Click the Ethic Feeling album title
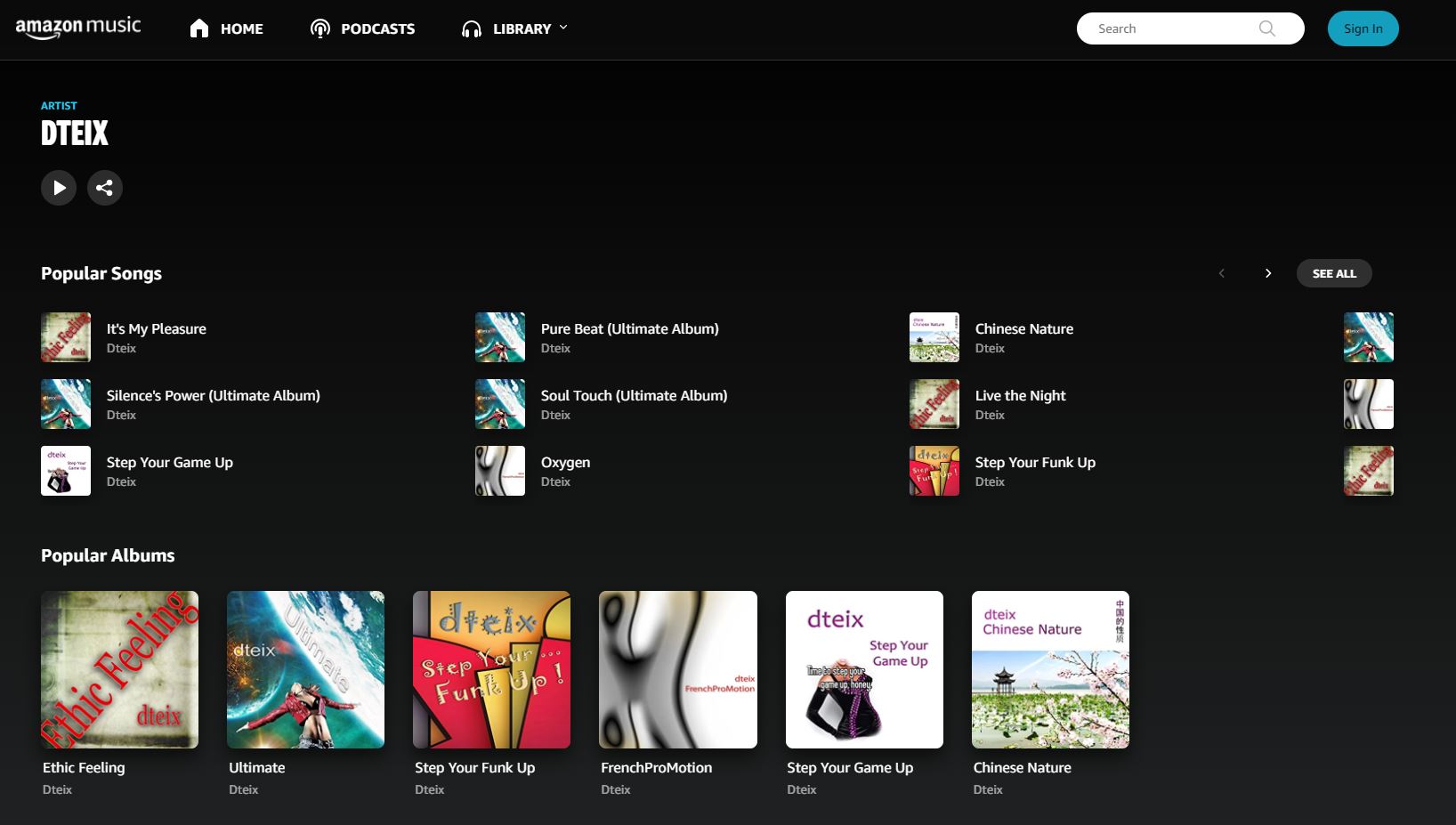 tap(84, 767)
